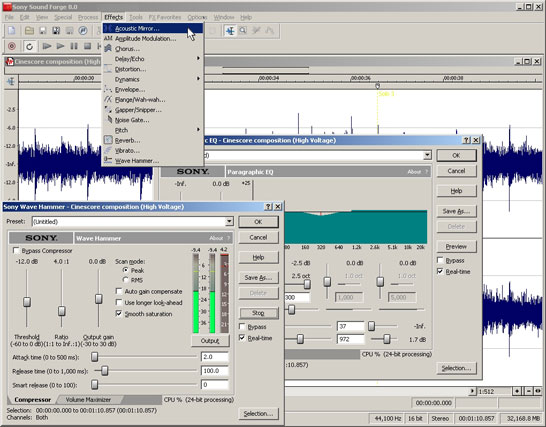Select the Envelope tool beside the Pencil
The image size is (546, 427).
point(270,31)
